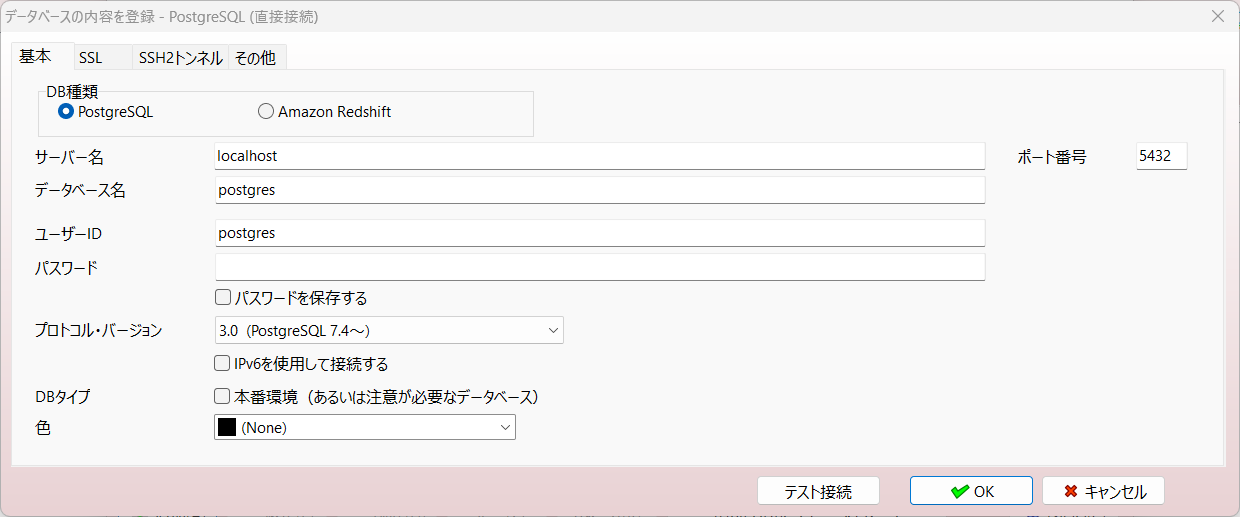1240x517 pixels.
Task: Open the 色 (None) color dropdown
Action: [365, 427]
